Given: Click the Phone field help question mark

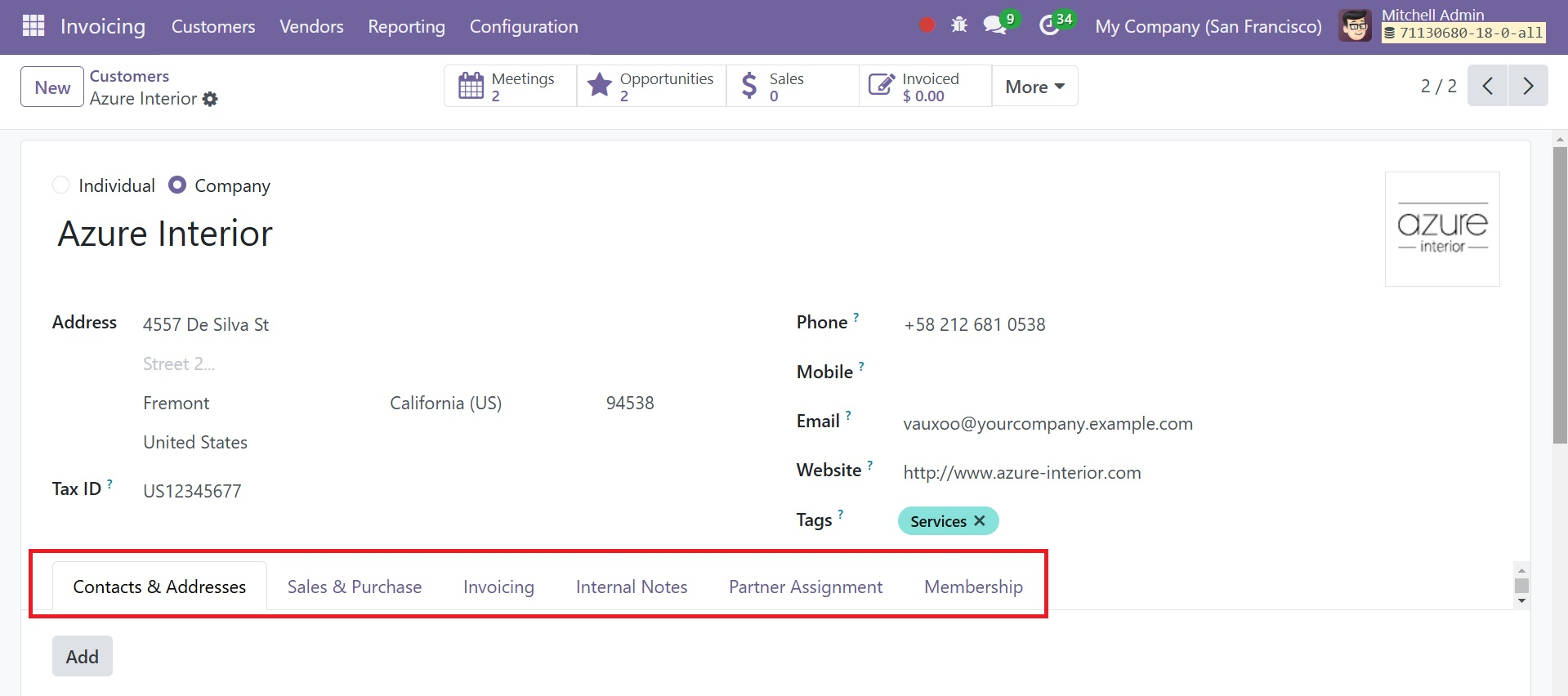Looking at the screenshot, I should point(855,316).
